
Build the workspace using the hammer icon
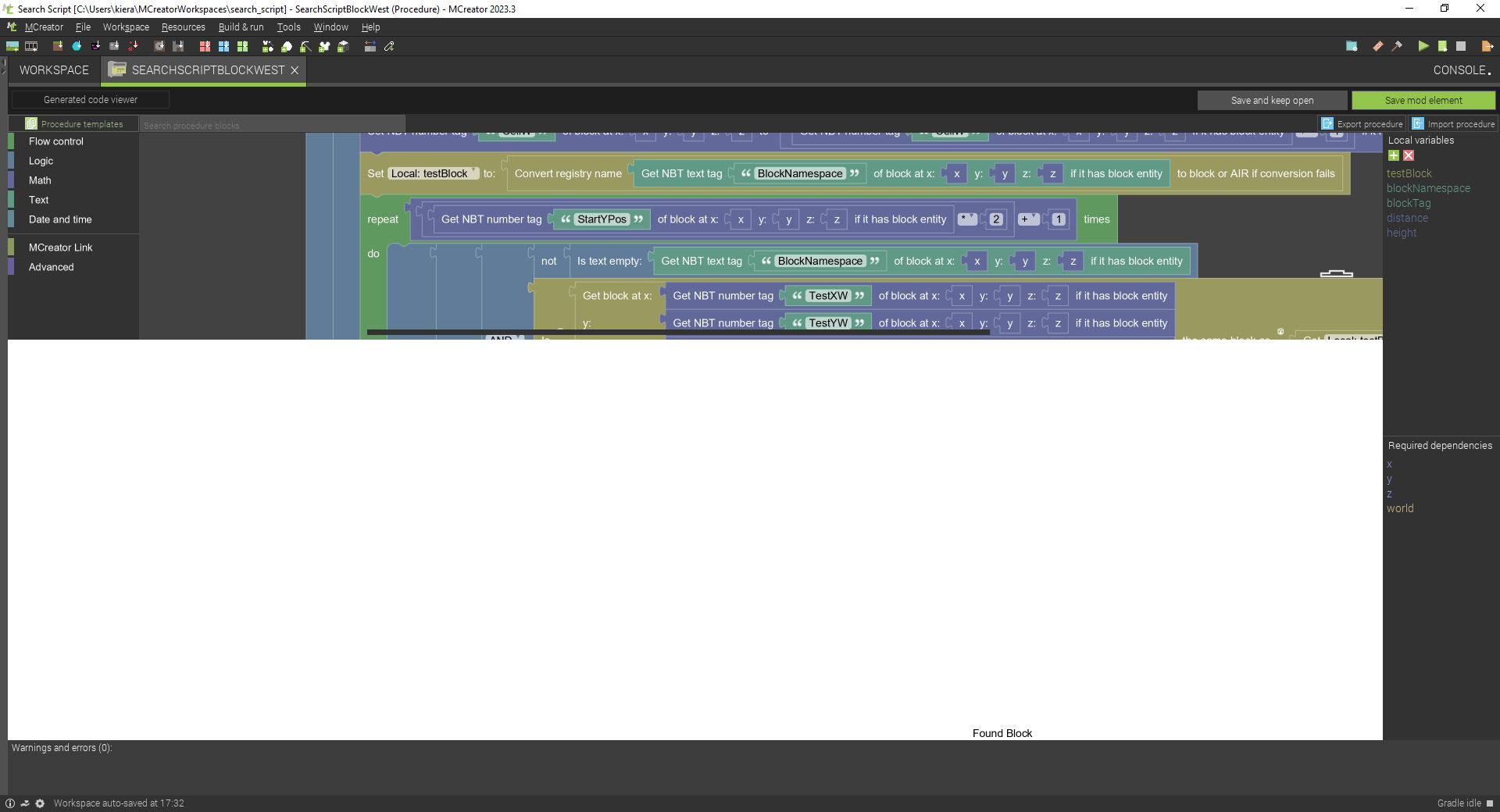(x=1397, y=46)
